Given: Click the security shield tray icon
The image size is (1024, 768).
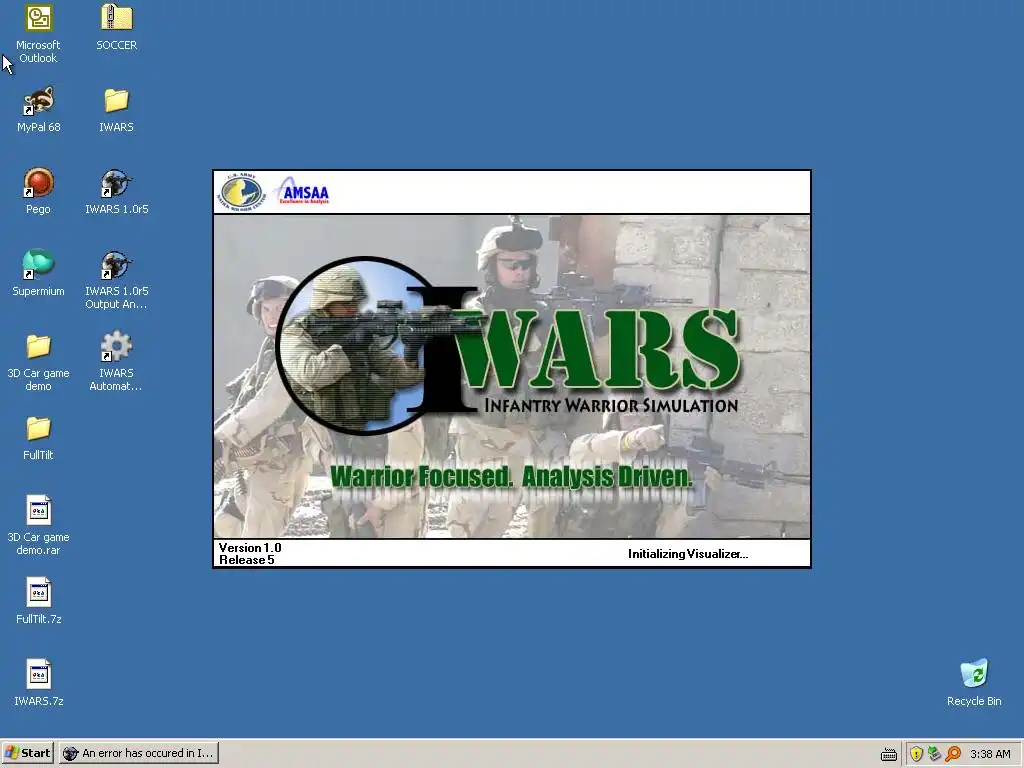Looking at the screenshot, I should [x=916, y=754].
